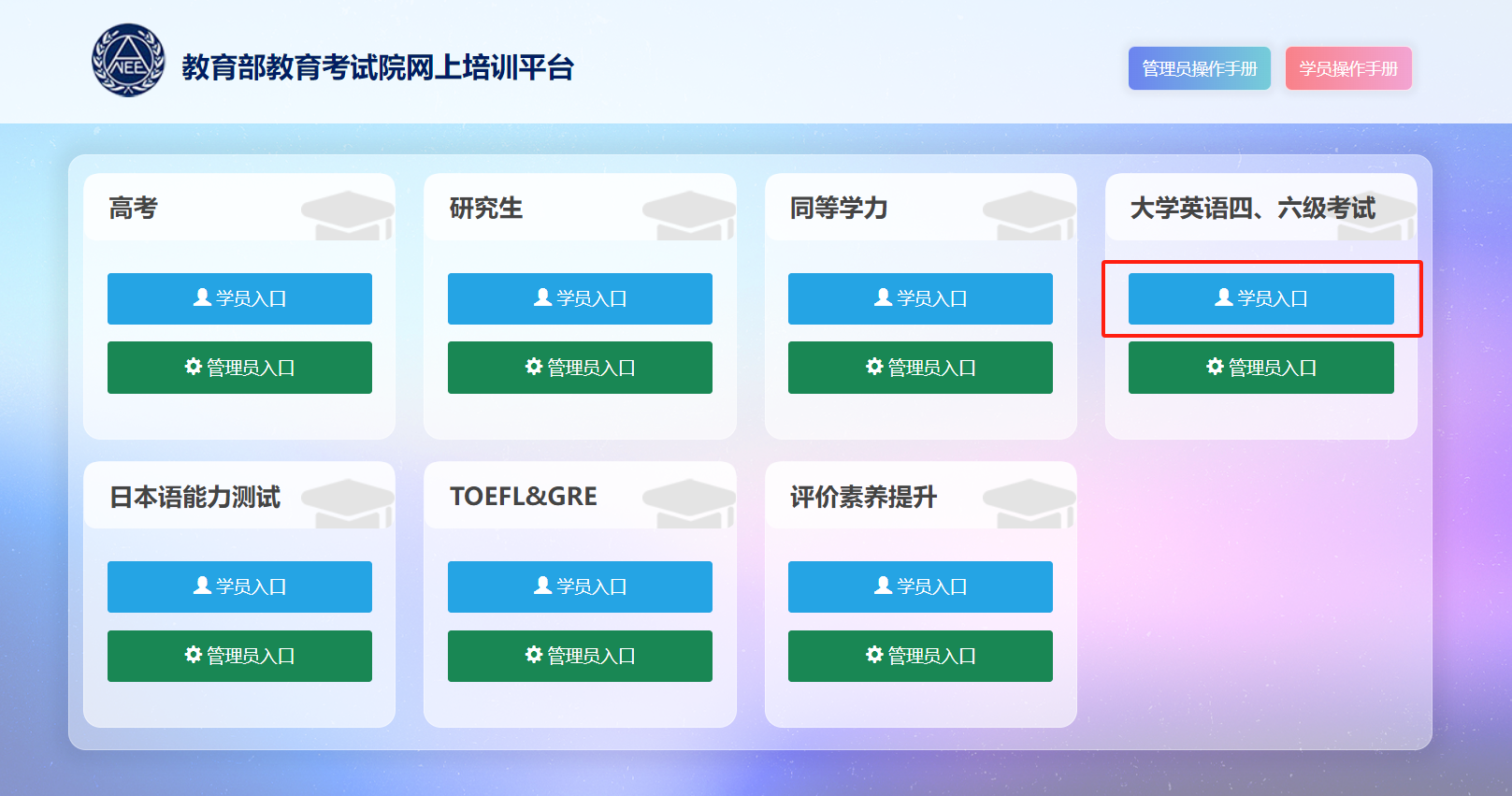Screen dimensions: 1512x796
Task: Enter 学员入口 for 评价素养提升
Action: 920,586
